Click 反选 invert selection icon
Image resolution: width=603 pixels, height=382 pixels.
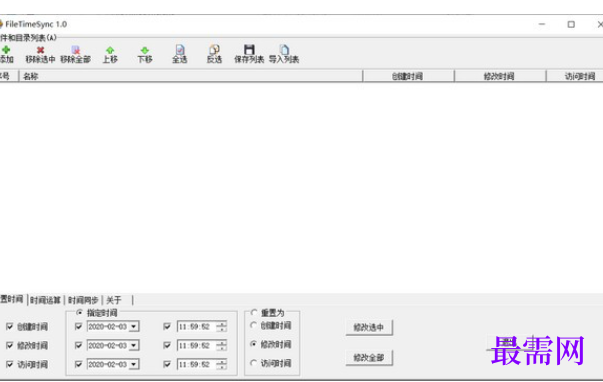[215, 50]
